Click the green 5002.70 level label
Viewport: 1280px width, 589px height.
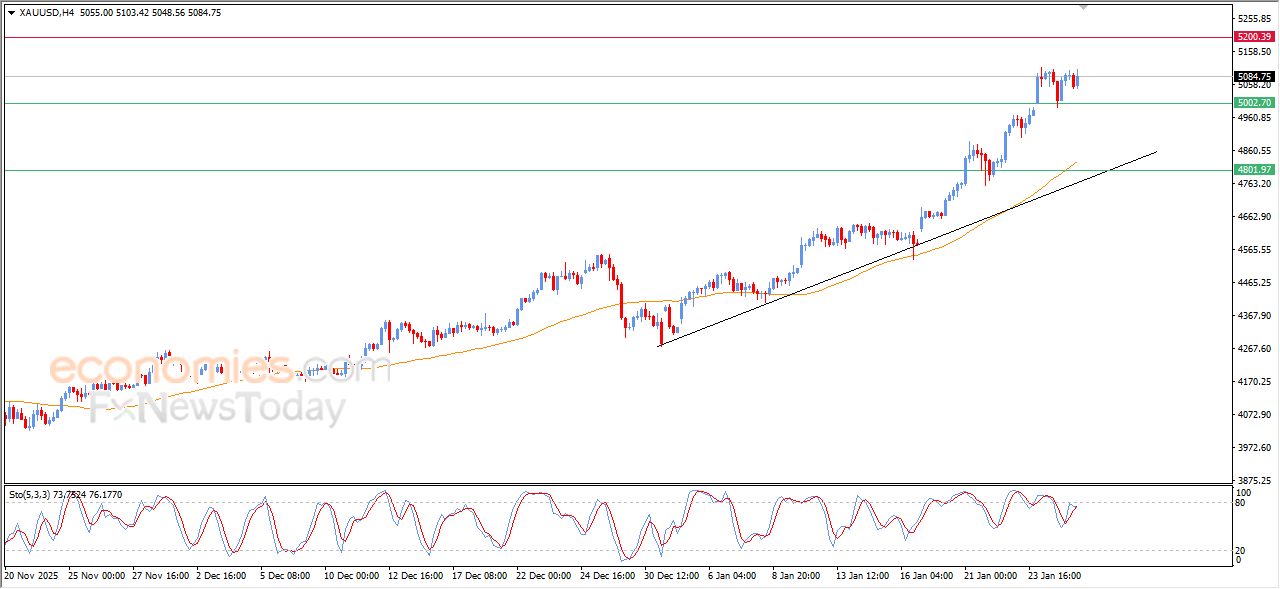1253,102
